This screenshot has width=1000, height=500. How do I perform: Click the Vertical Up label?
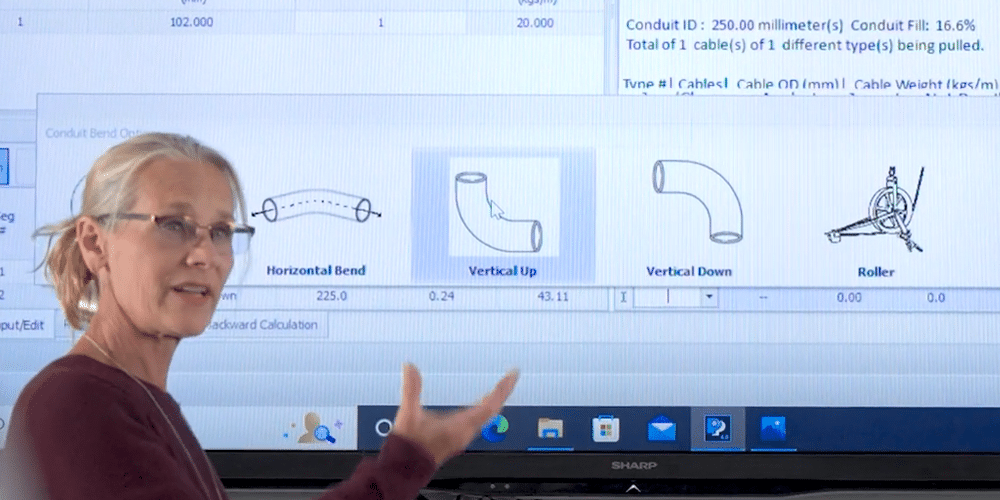(x=502, y=271)
